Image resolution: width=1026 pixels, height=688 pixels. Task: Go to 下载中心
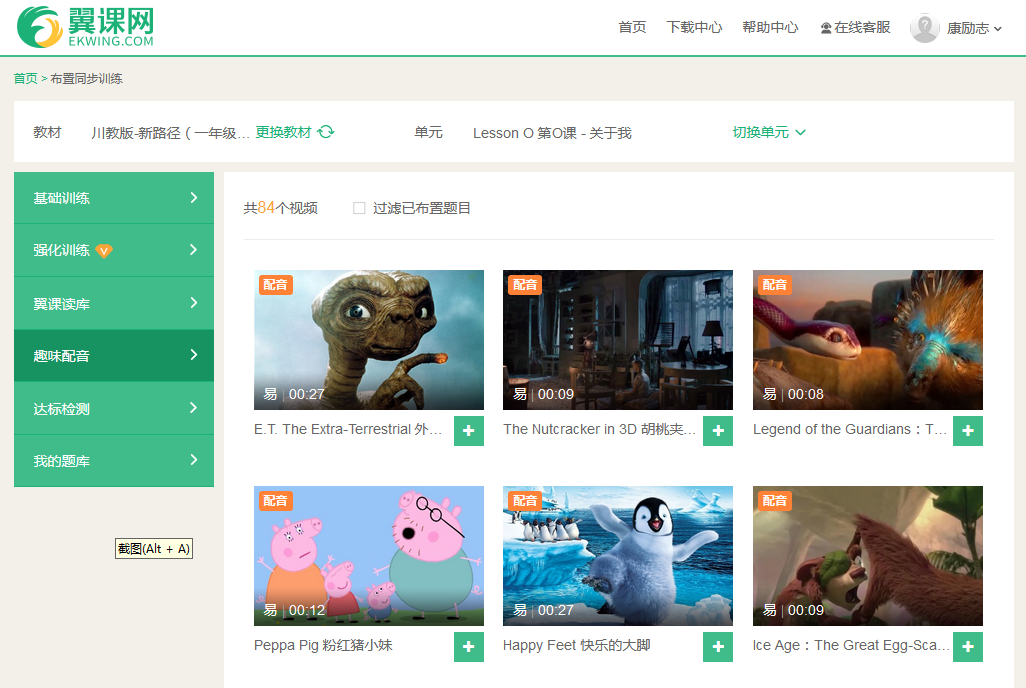(694, 27)
